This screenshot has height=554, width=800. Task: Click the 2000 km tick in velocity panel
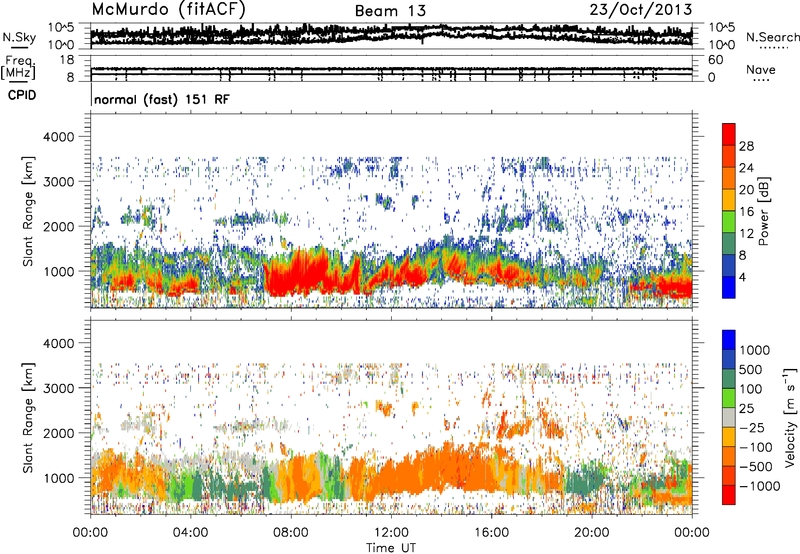point(58,433)
